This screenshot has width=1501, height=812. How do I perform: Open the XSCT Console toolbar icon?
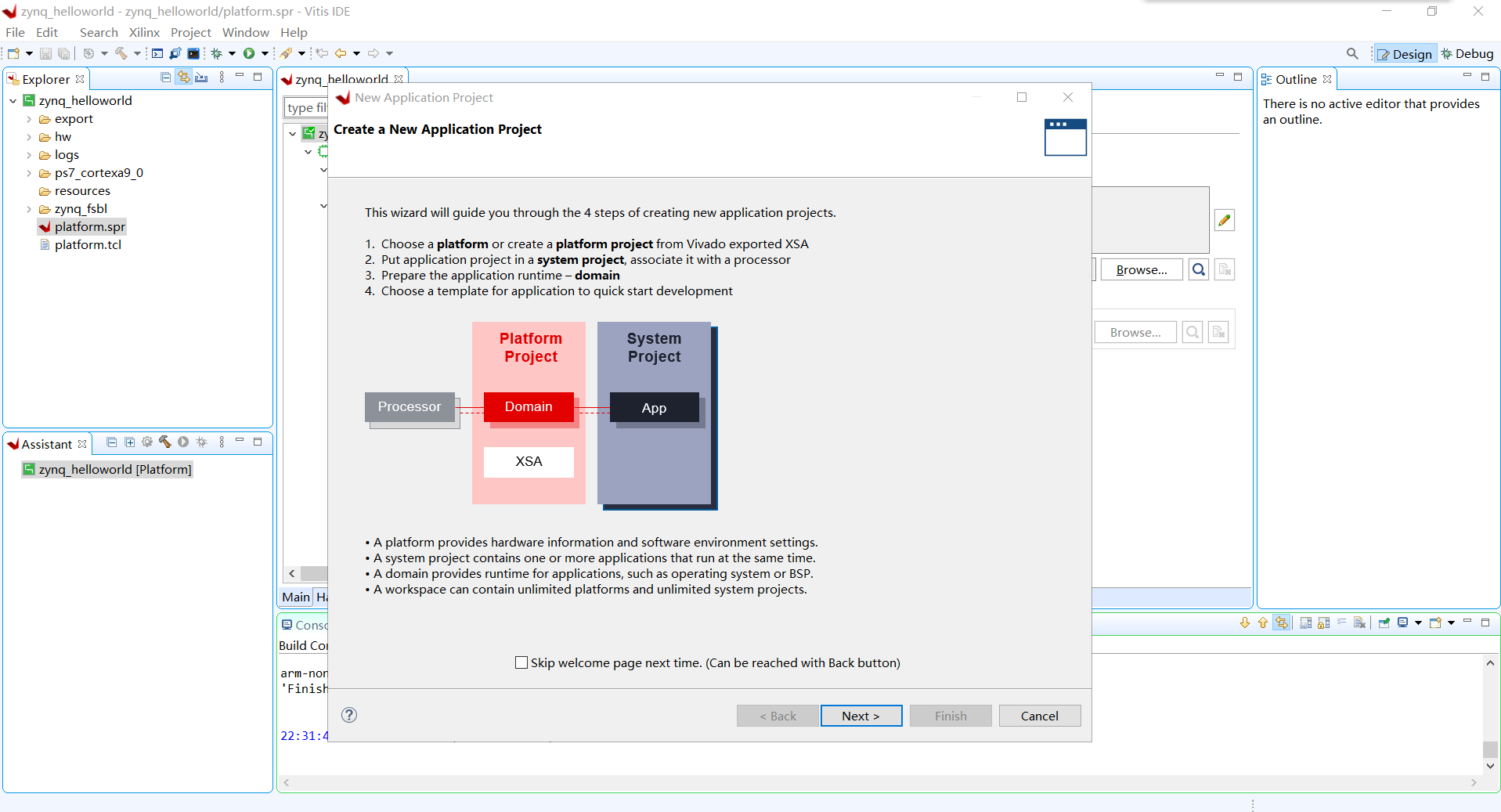tap(157, 53)
